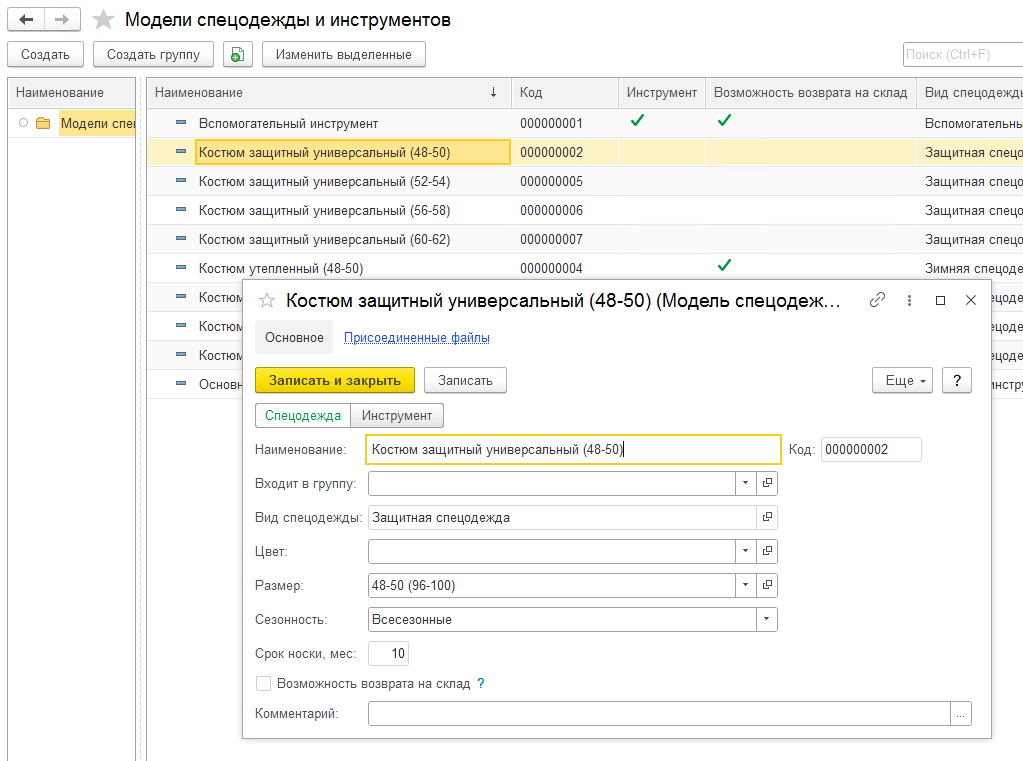
Task: Enable the return to warehouse checkbox
Action: click(264, 684)
